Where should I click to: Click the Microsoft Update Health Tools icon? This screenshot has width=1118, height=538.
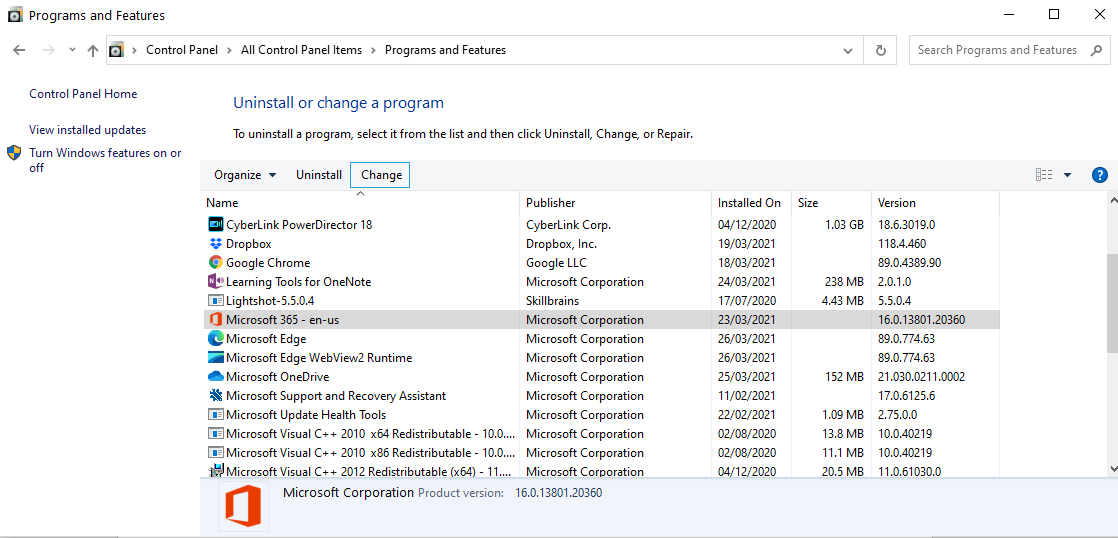click(x=215, y=415)
